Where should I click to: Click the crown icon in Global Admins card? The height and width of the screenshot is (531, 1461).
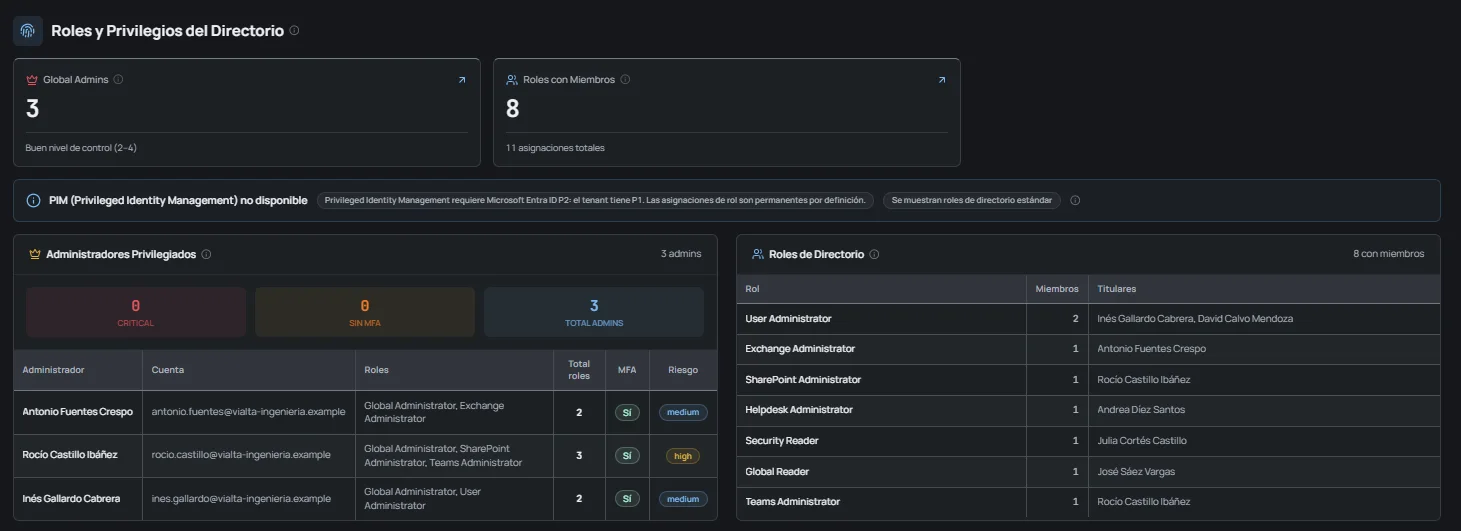[x=32, y=80]
